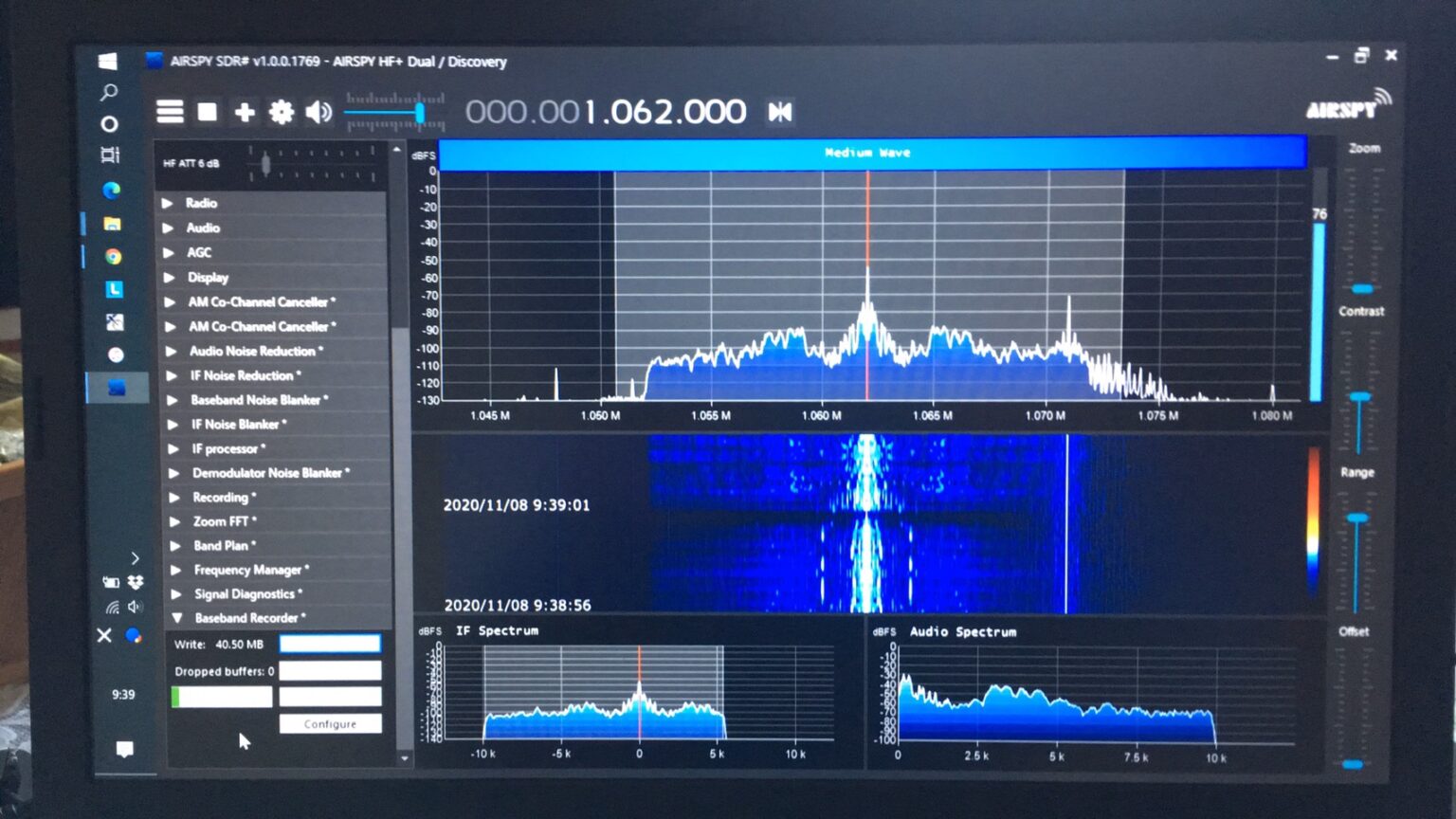Open Microsoft Edge from the taskbar
The height and width of the screenshot is (819, 1456).
click(x=112, y=191)
